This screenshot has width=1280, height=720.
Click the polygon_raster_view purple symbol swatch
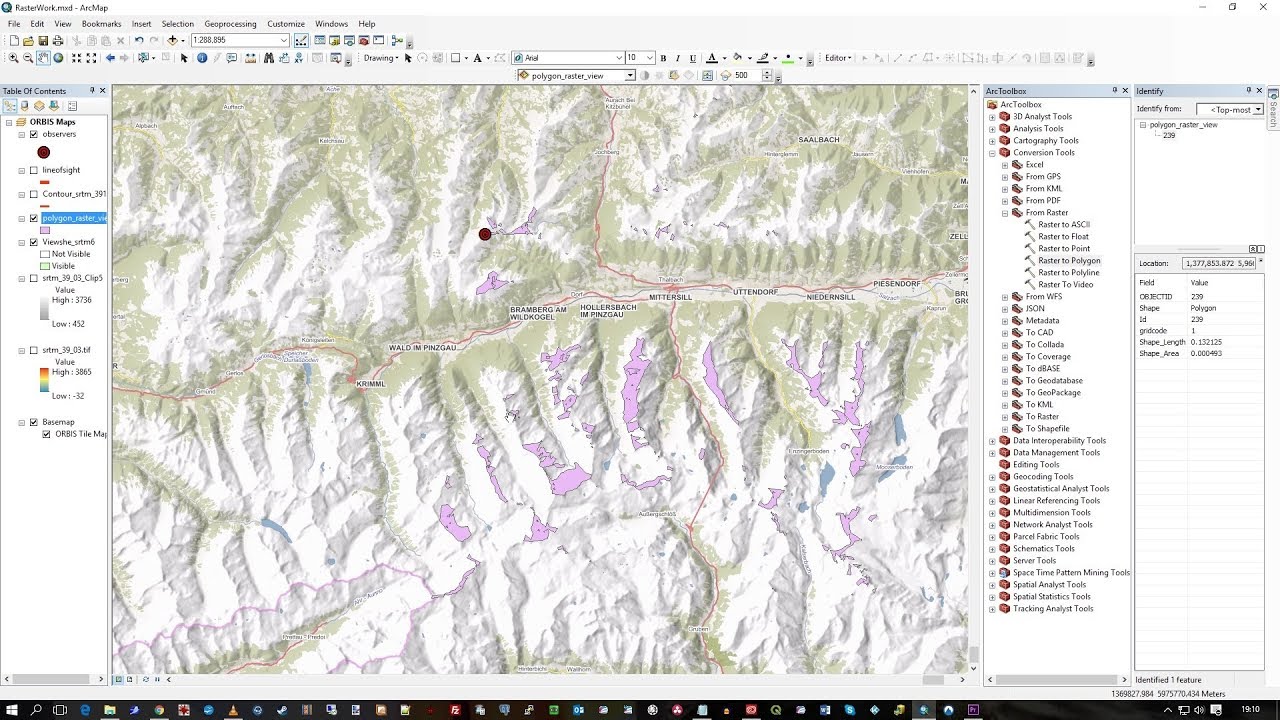click(45, 231)
